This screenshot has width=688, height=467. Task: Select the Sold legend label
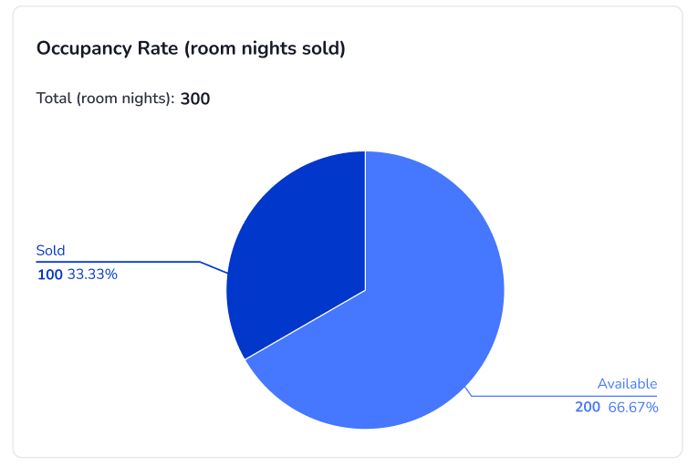click(x=50, y=251)
